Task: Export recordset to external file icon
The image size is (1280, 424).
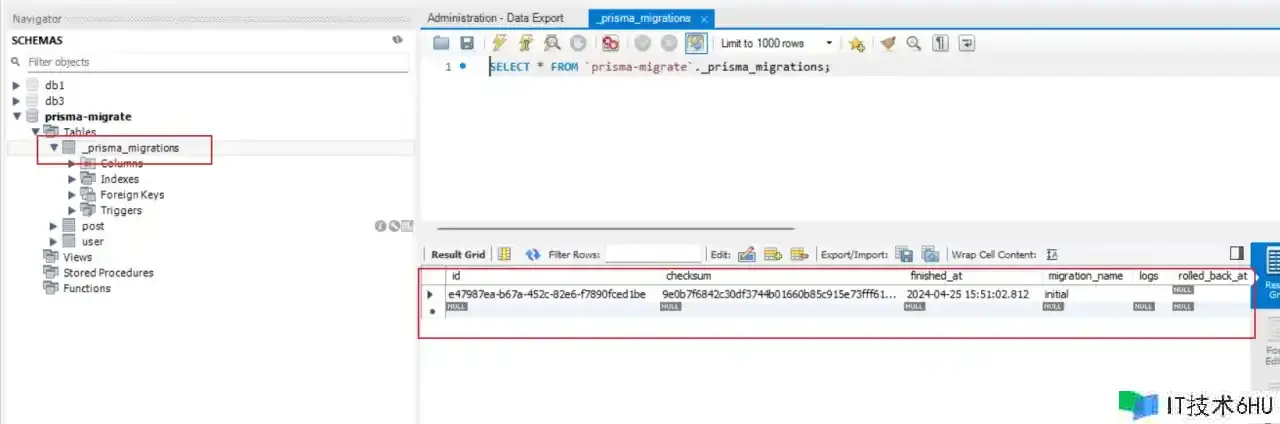Action: pos(904,255)
